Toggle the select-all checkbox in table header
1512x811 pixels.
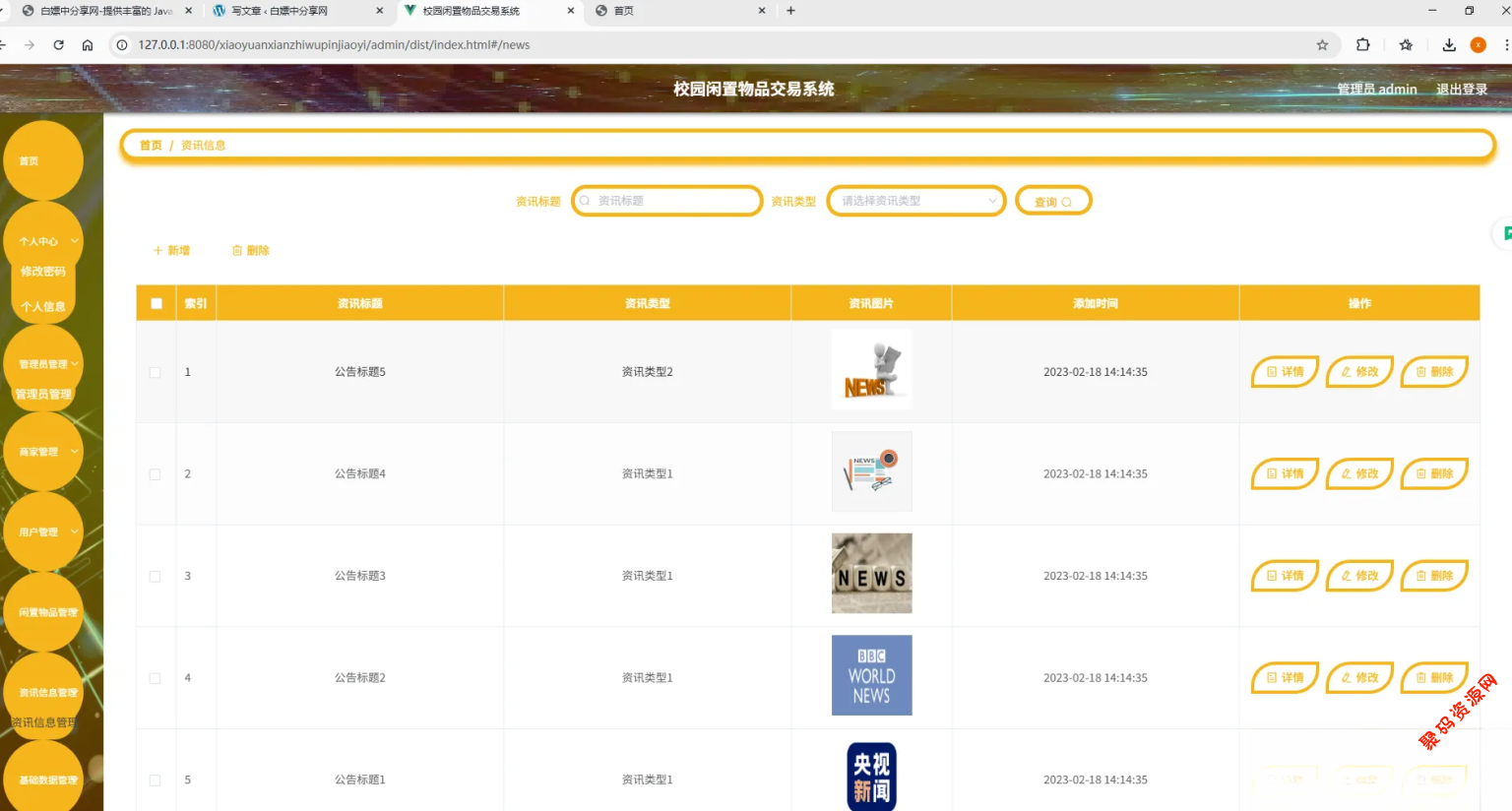point(157,303)
